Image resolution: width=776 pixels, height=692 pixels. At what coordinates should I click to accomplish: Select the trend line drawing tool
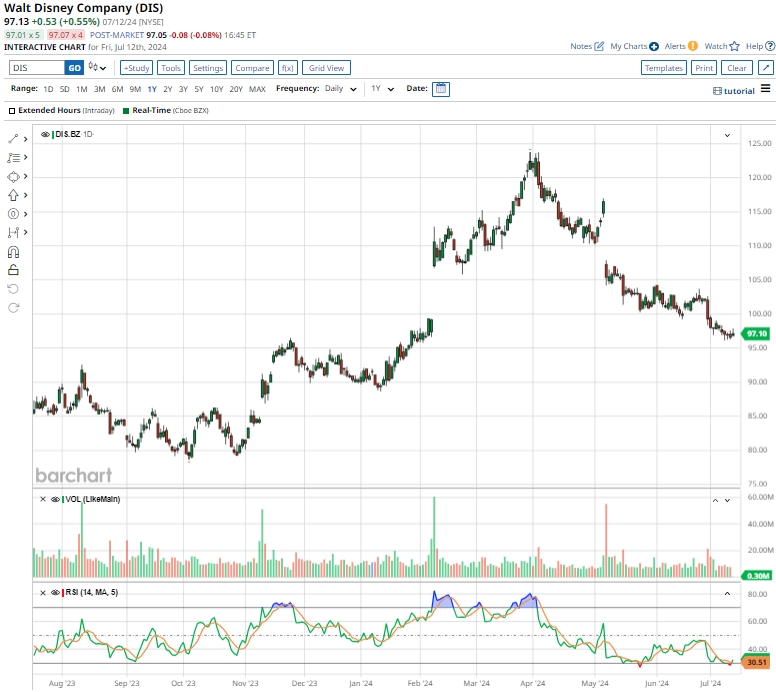(13, 139)
